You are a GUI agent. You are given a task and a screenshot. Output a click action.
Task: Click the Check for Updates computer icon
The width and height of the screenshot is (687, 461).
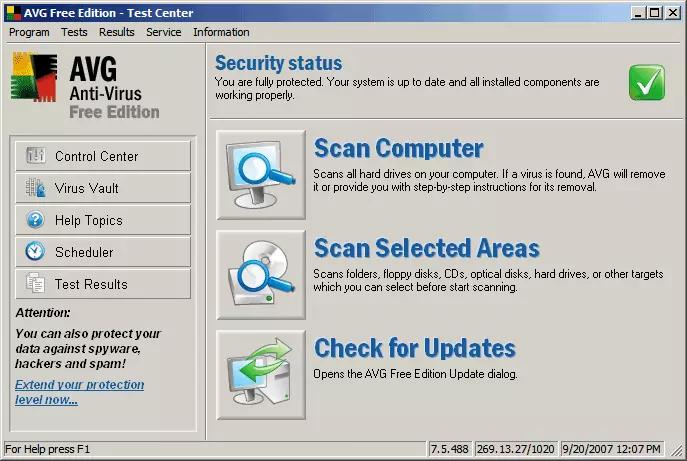(x=261, y=374)
